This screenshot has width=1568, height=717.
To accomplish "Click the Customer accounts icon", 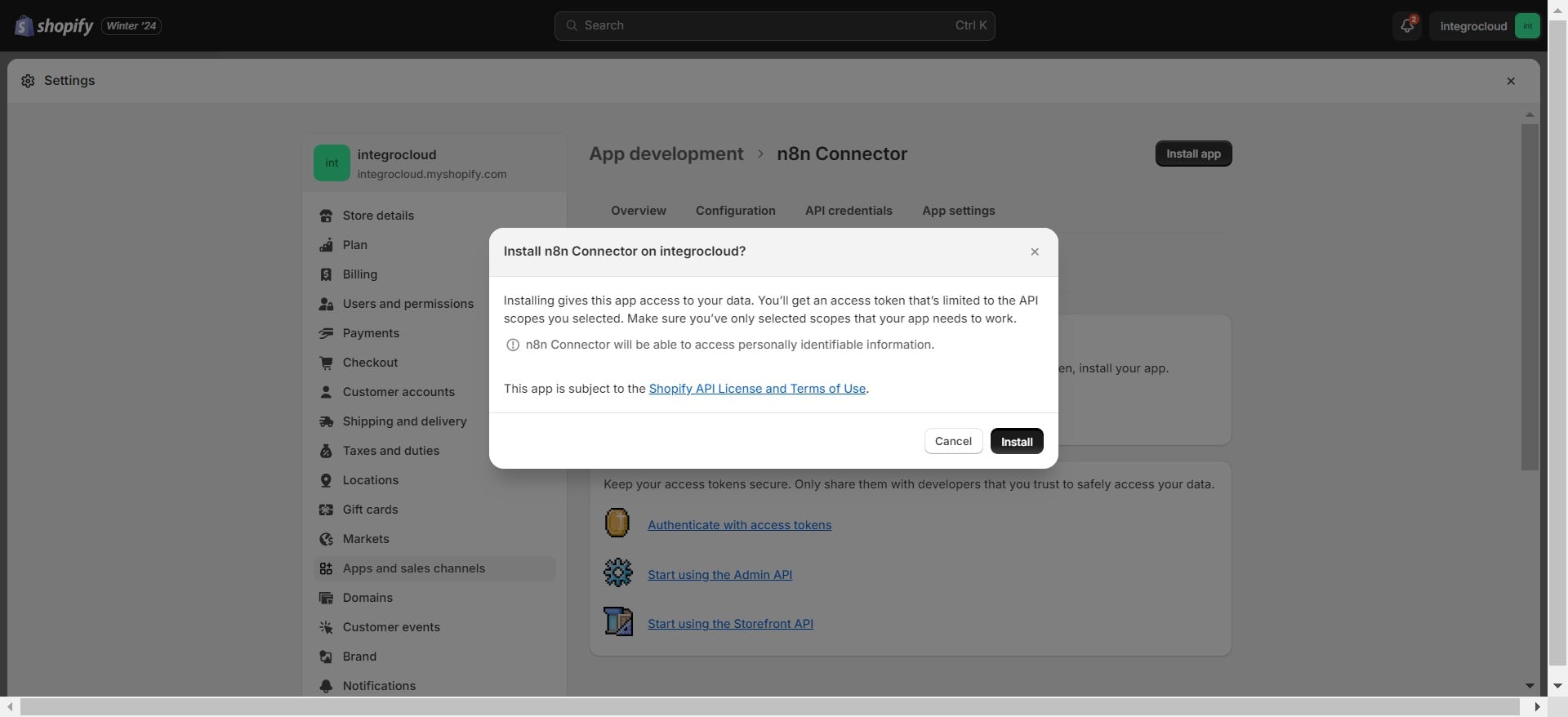I will [326, 392].
